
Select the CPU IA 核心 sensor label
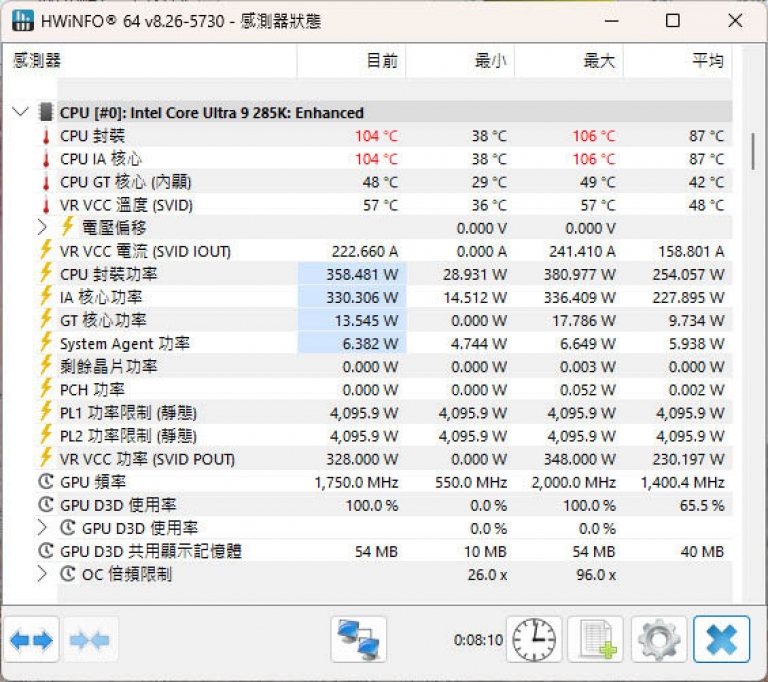point(101,159)
